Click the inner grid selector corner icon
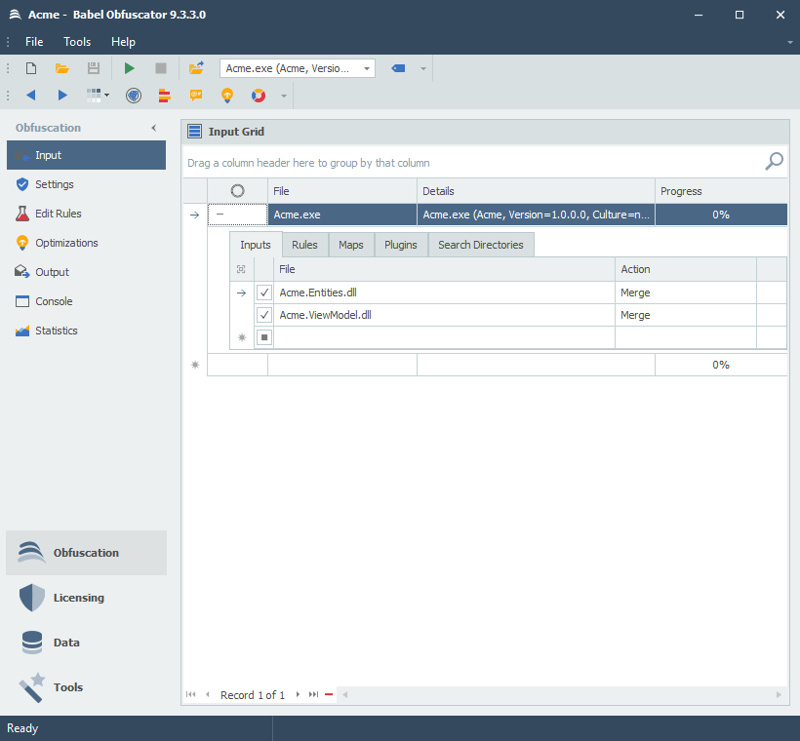This screenshot has height=741, width=800. 241,269
